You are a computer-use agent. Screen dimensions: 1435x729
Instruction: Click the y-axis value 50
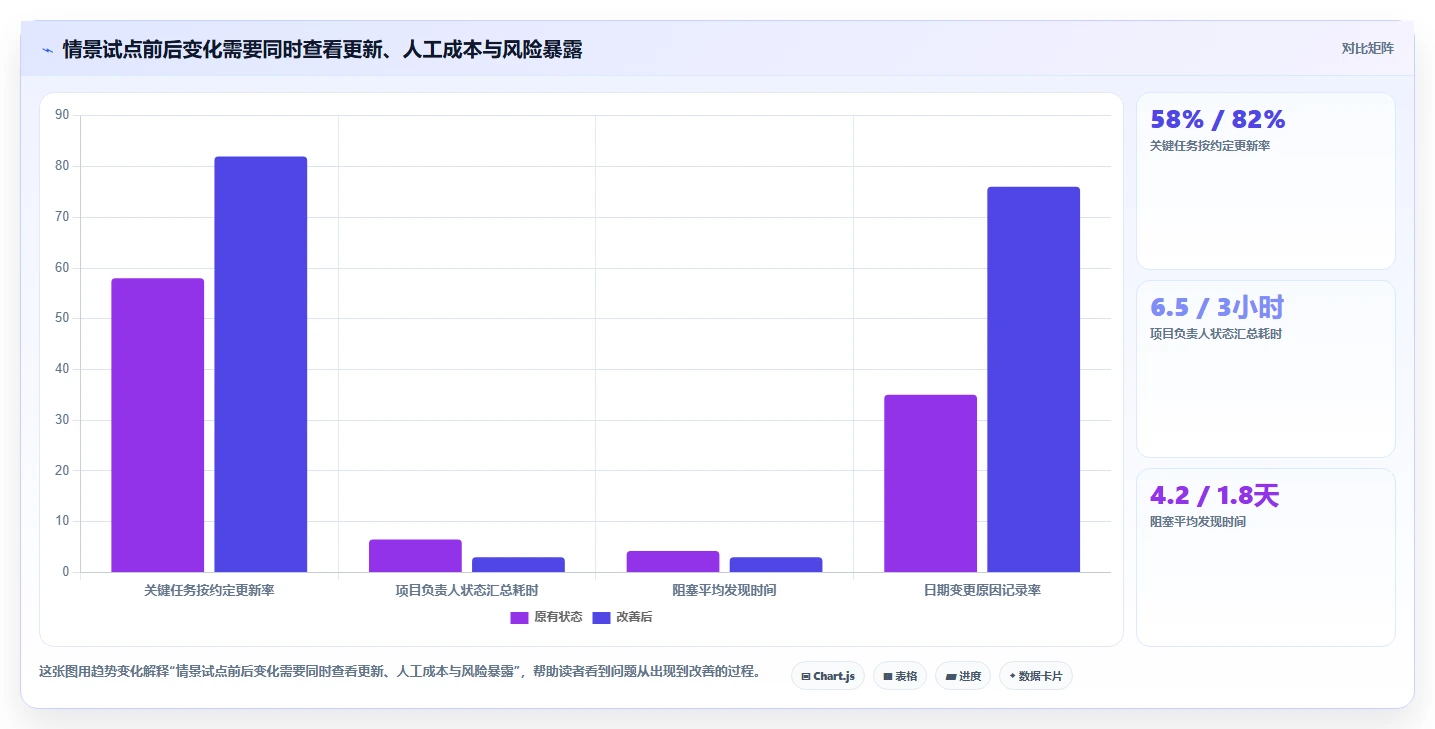[62, 318]
